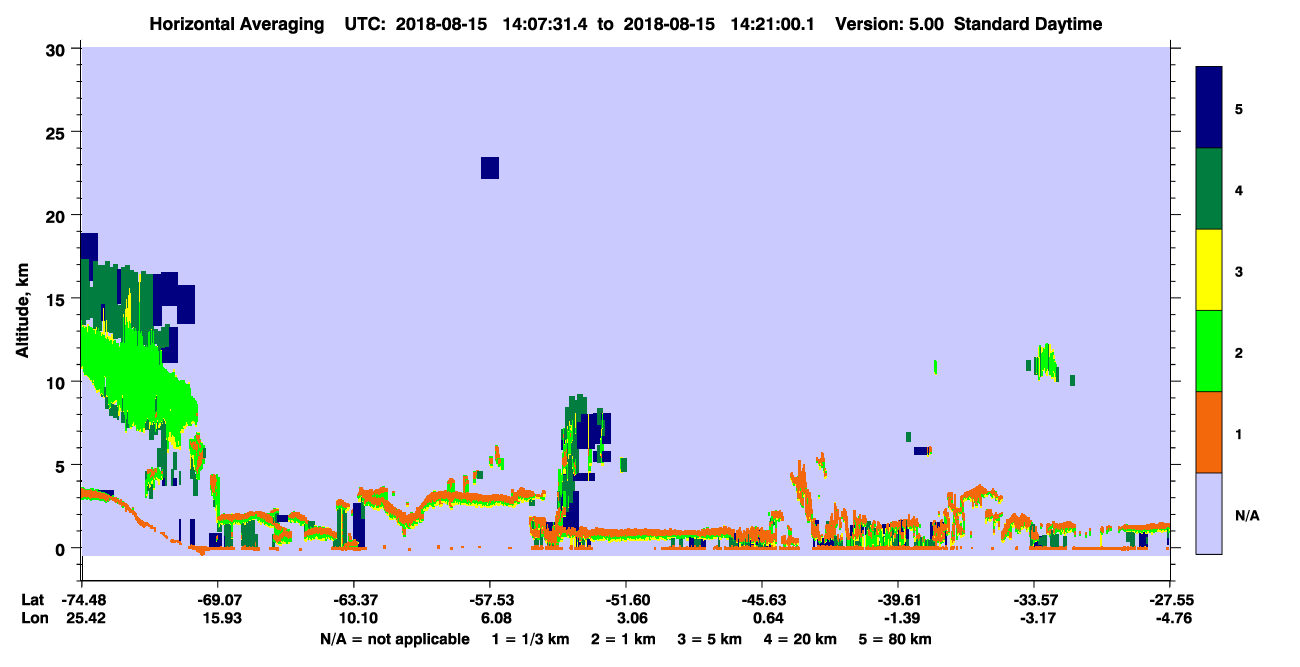
Task: Click the latitude value -63.37
Action: [x=354, y=601]
